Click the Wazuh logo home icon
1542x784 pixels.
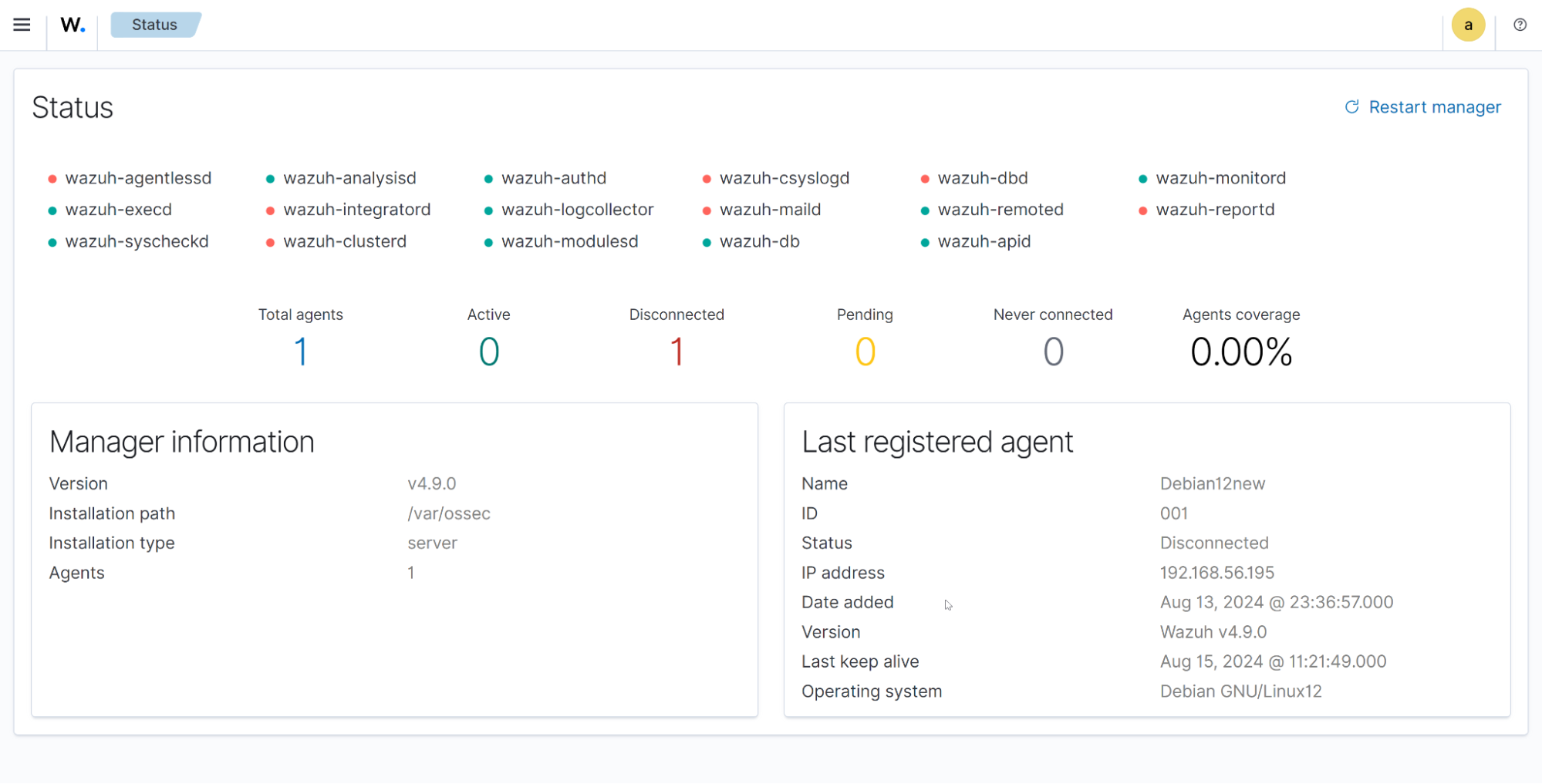[73, 25]
